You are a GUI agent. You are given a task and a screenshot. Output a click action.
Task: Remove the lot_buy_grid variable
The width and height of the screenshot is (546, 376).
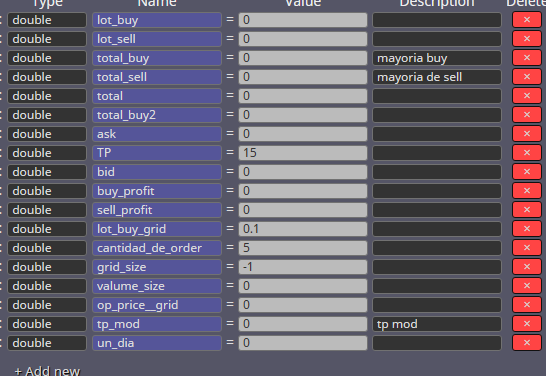(x=527, y=229)
